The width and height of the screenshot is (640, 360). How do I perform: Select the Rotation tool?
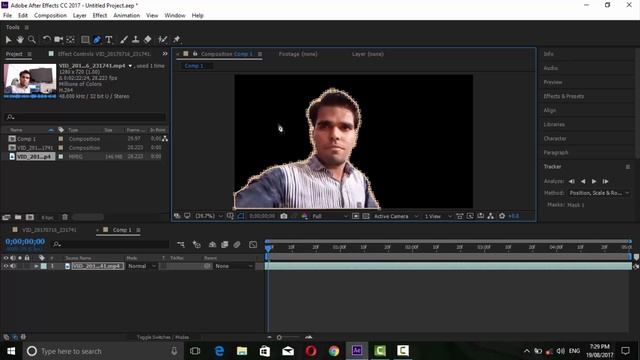(47, 40)
